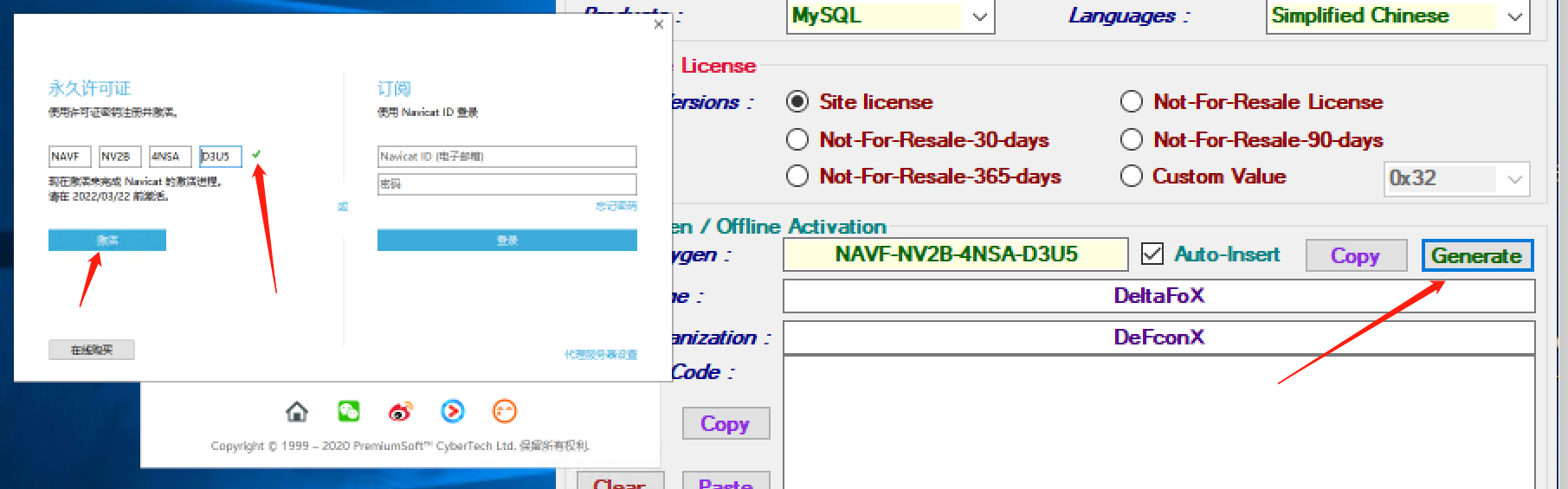Choose Not-For-Resale License option
Screen dimensions: 1568x489
click(1132, 102)
